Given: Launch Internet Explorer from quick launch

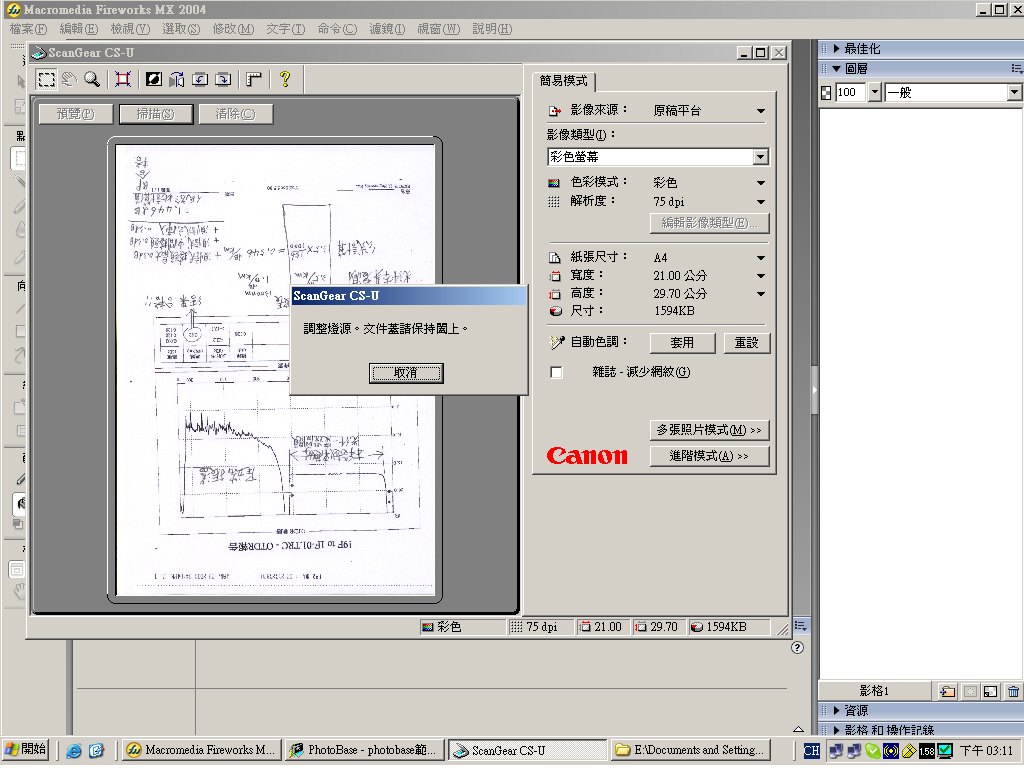Looking at the screenshot, I should point(74,751).
